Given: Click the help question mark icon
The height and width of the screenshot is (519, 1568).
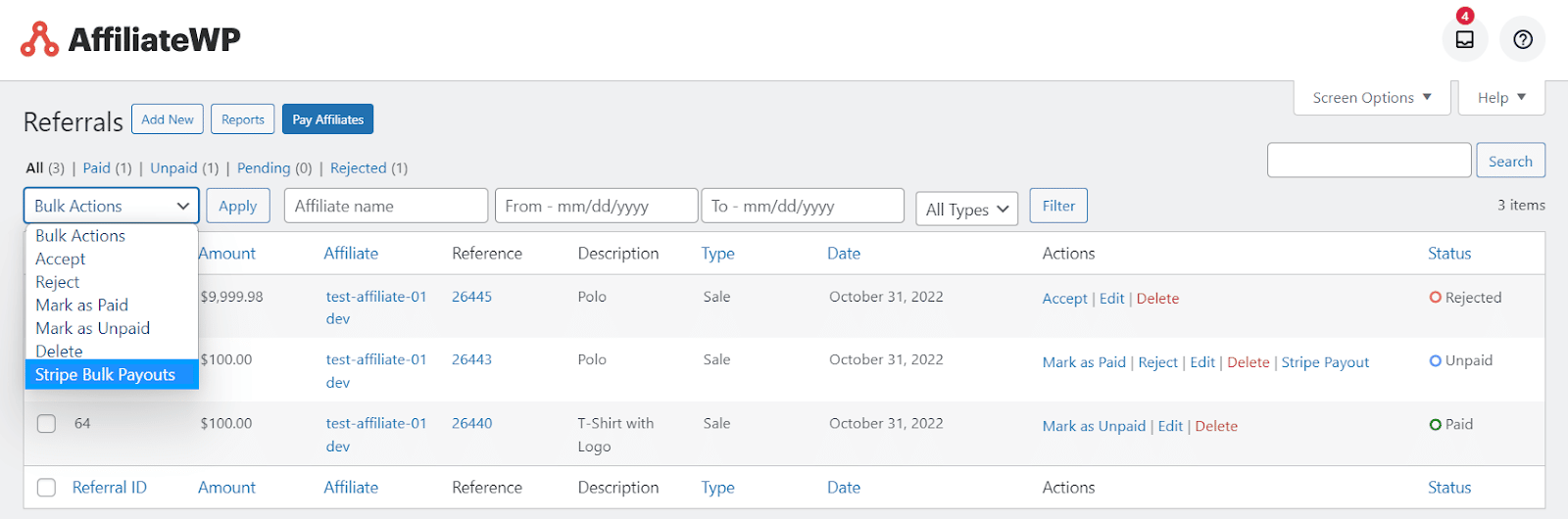Looking at the screenshot, I should 1522,39.
